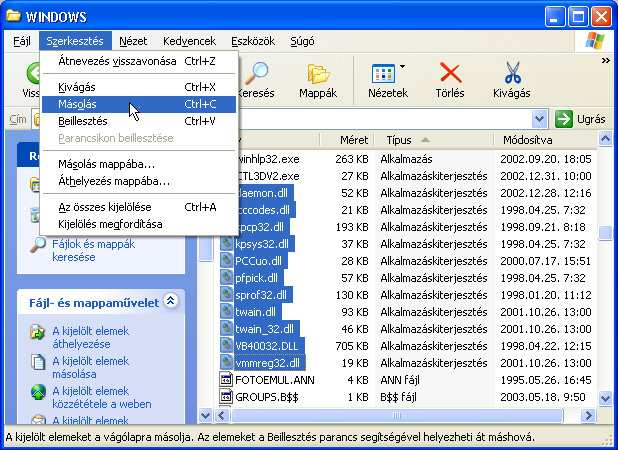Open the Nézet menu

[x=133, y=41]
